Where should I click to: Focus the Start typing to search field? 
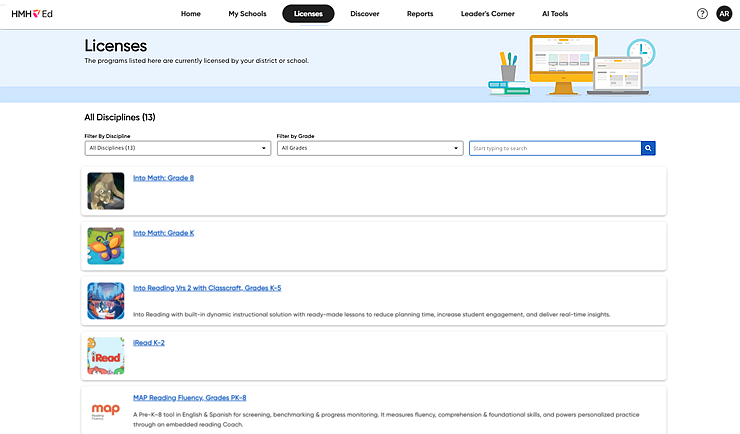(x=555, y=148)
